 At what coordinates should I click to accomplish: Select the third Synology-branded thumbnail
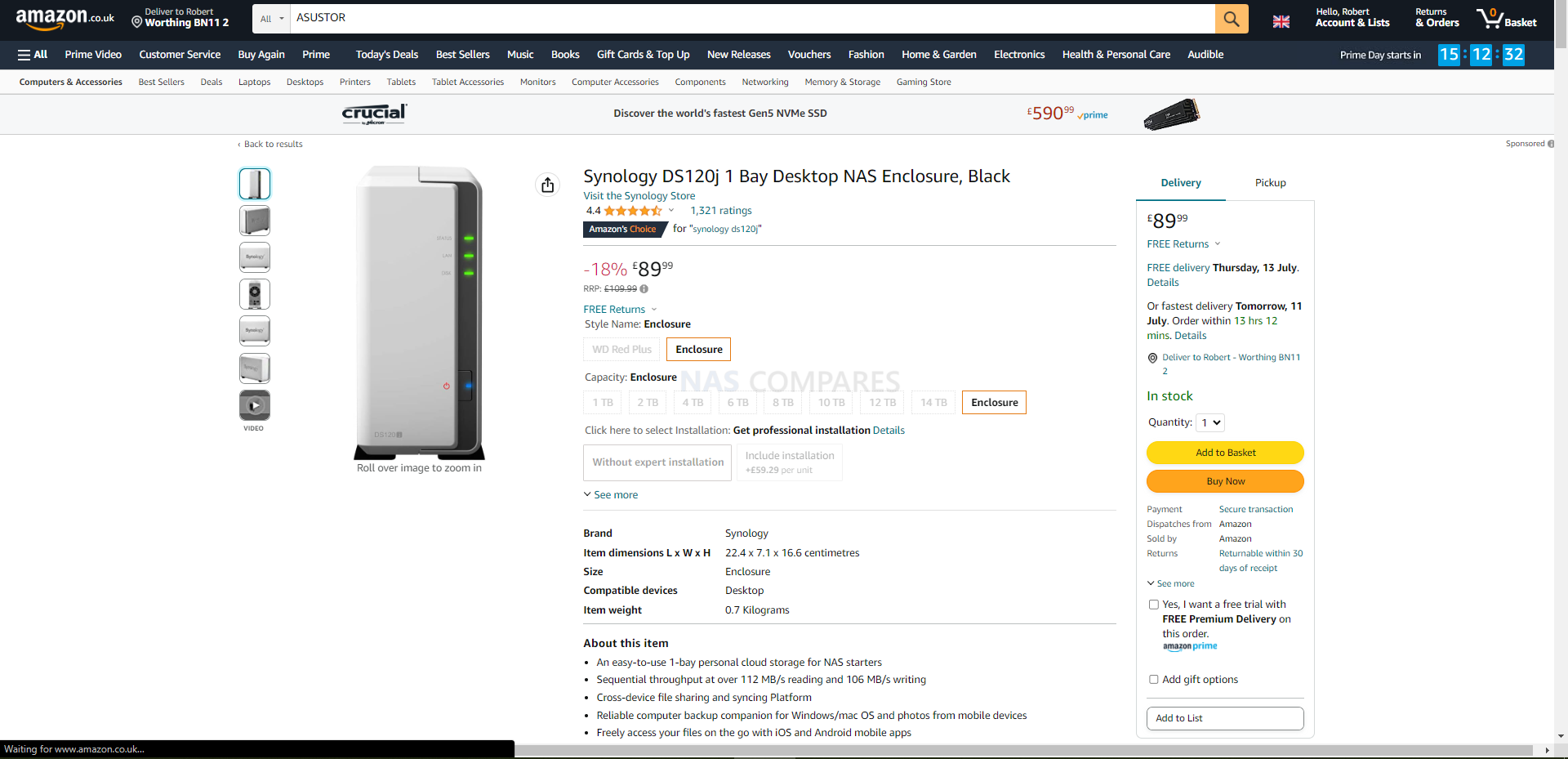[255, 257]
